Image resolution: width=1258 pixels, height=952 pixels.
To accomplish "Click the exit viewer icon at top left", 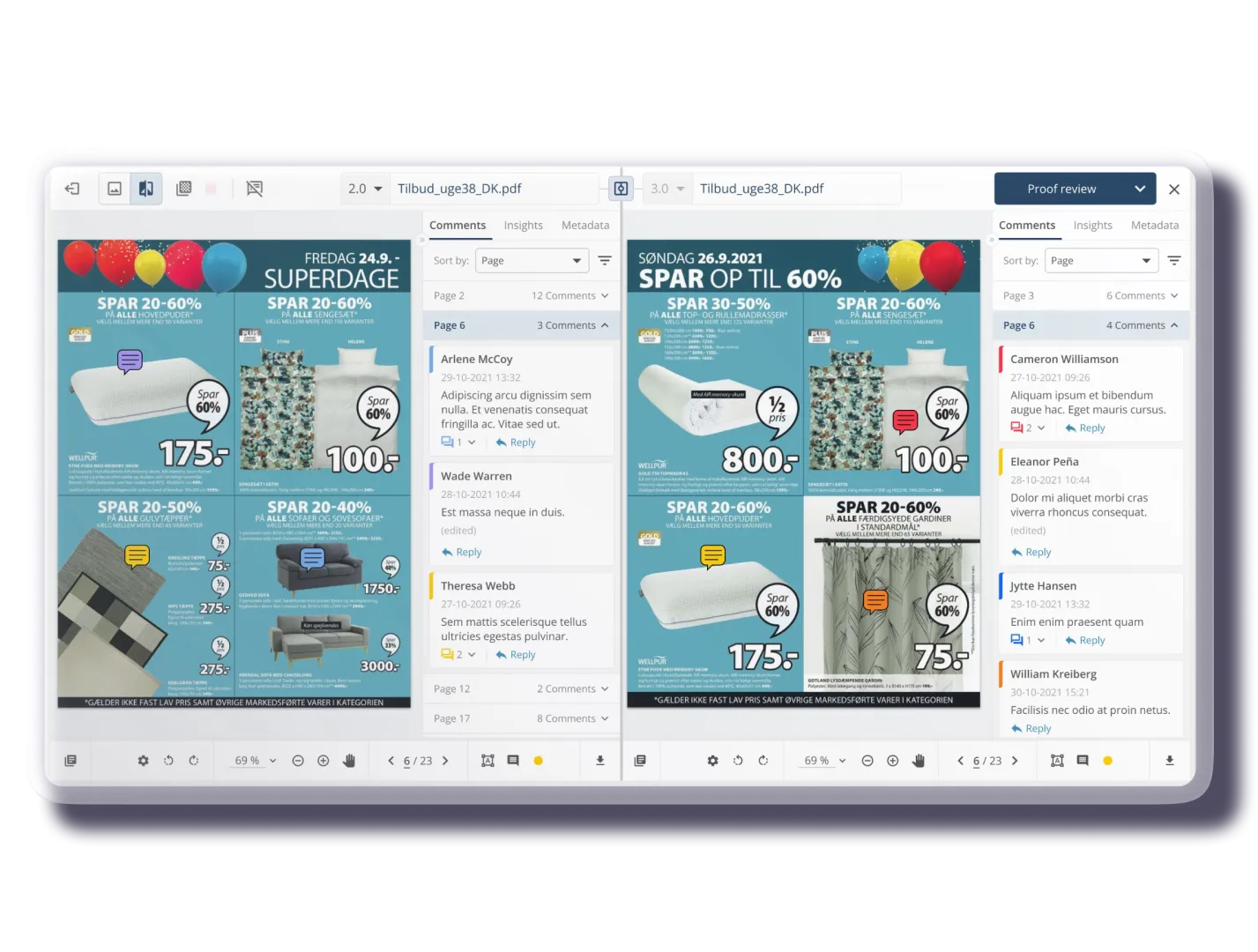I will pyautogui.click(x=72, y=189).
